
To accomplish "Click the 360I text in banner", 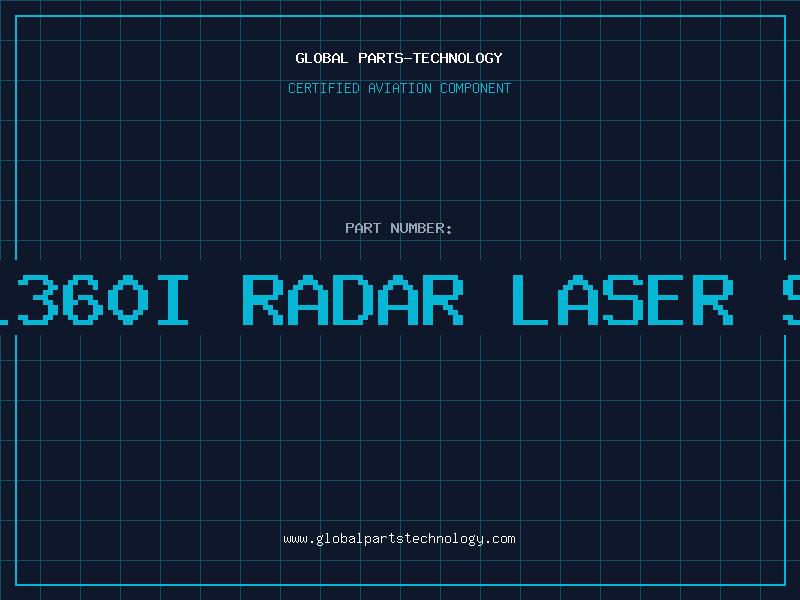I will click(x=103, y=299).
